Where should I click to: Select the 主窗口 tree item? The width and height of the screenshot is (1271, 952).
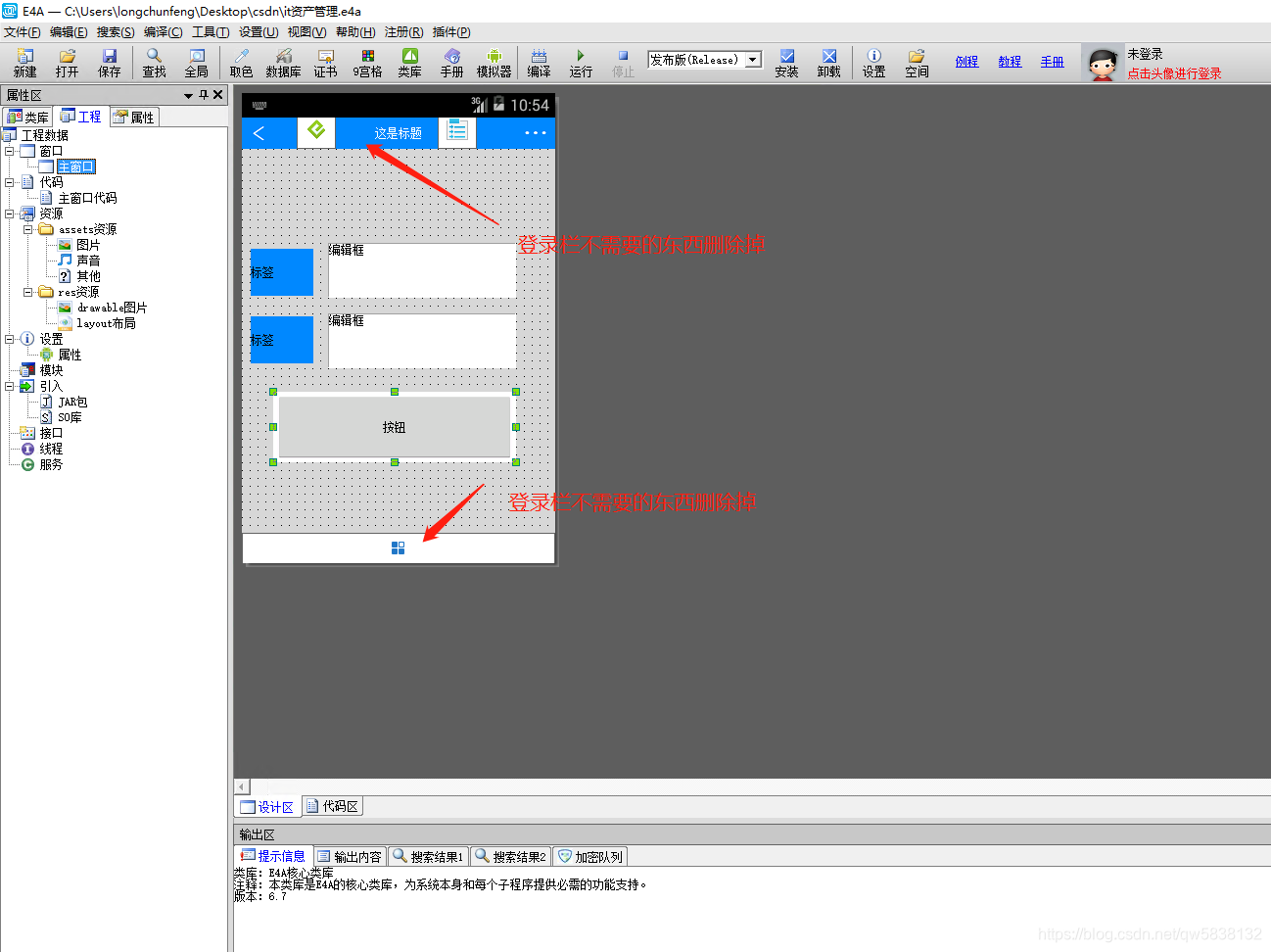click(x=75, y=167)
